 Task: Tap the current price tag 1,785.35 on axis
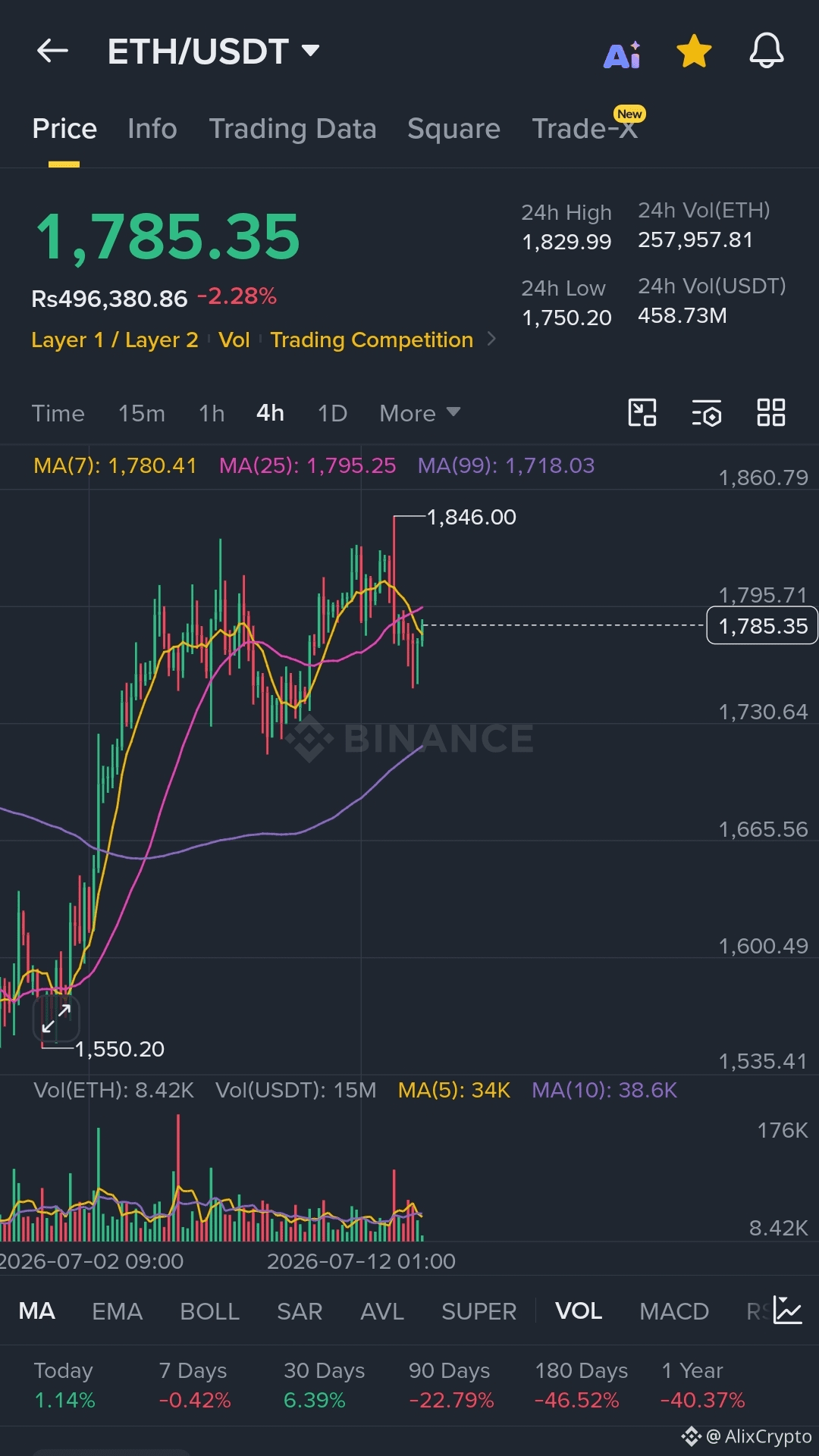(x=762, y=626)
